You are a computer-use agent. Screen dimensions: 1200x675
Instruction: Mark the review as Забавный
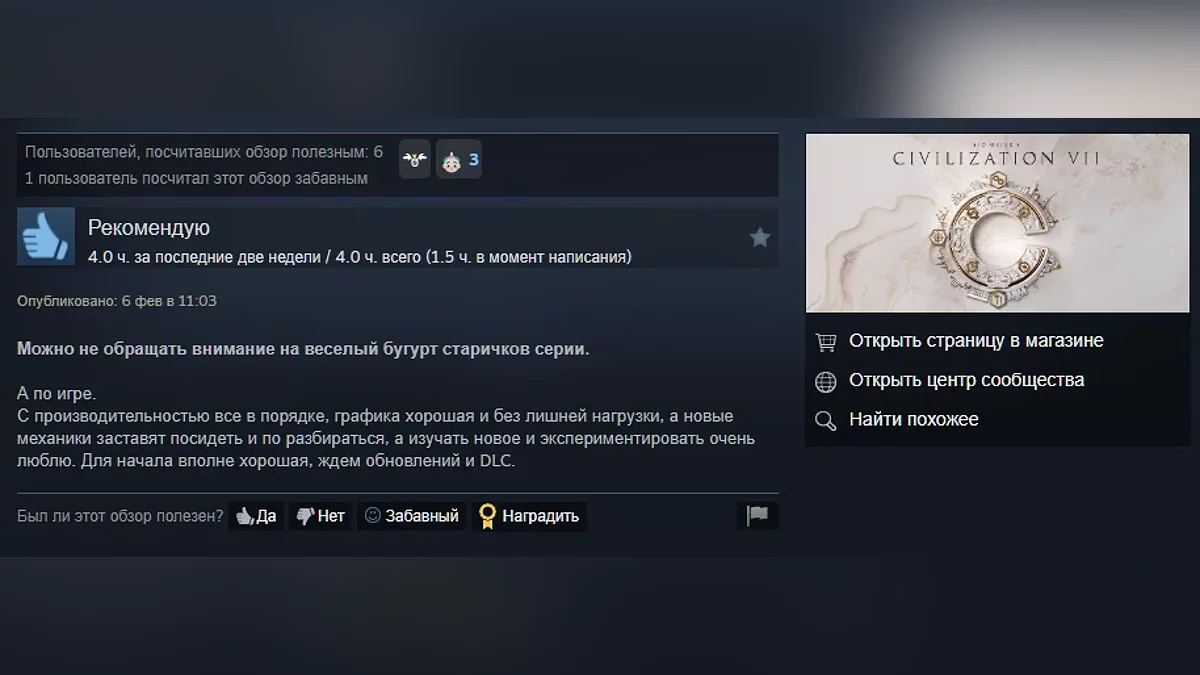[412, 516]
